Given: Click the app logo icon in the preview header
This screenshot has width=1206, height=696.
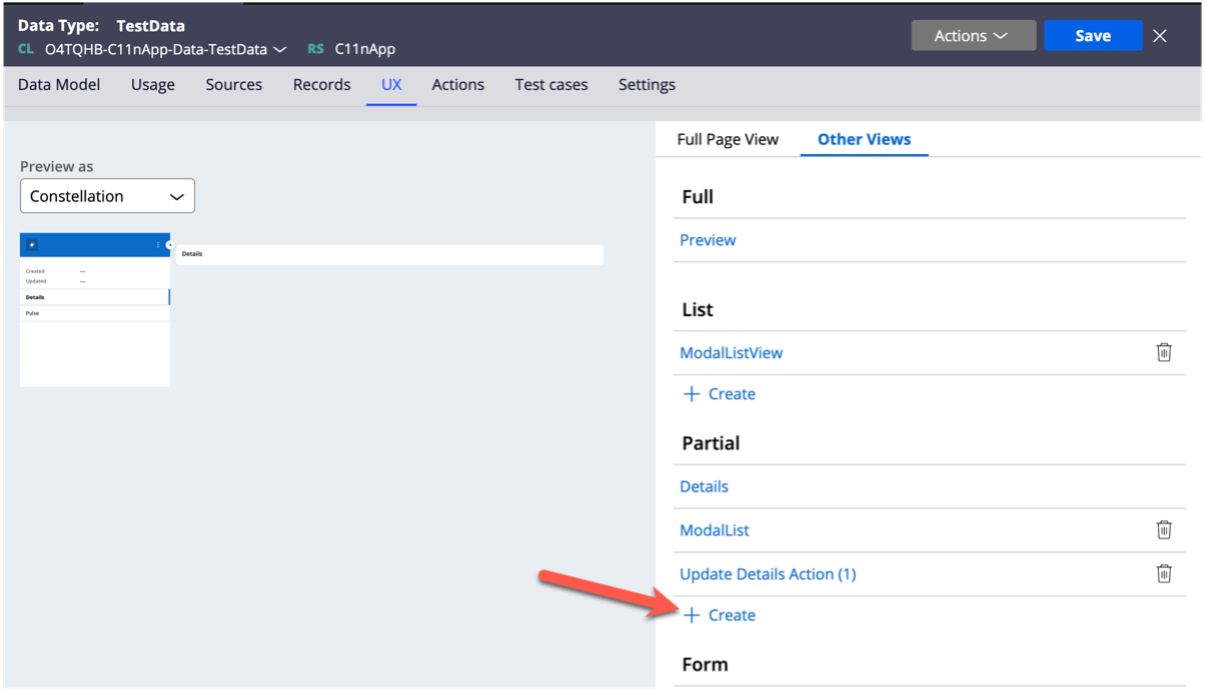Looking at the screenshot, I should coord(32,245).
